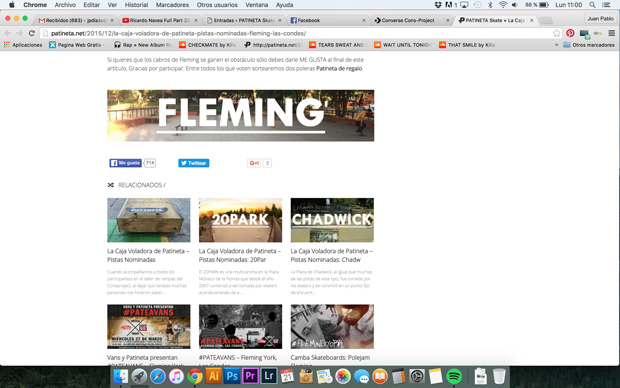Click the Facebook Me gusta button

point(125,163)
